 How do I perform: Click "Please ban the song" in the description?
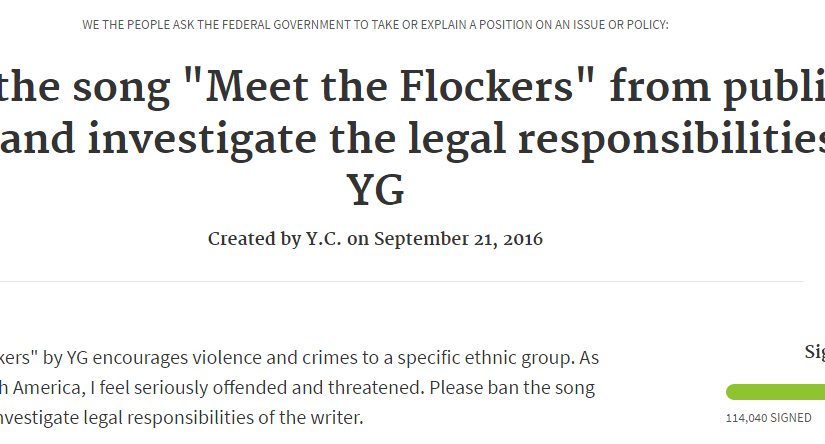click(x=528, y=387)
